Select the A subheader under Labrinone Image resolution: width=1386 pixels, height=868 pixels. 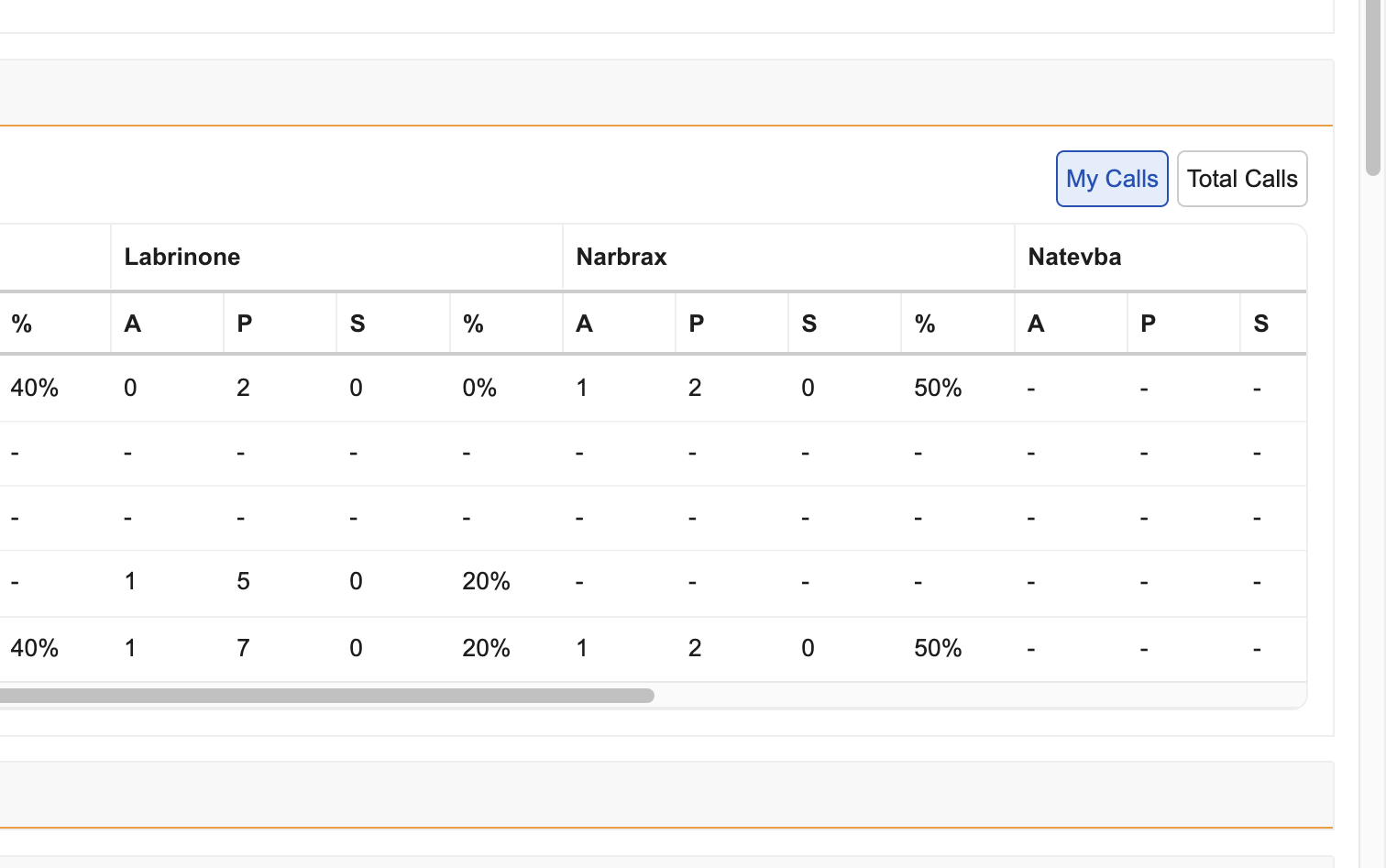133,324
